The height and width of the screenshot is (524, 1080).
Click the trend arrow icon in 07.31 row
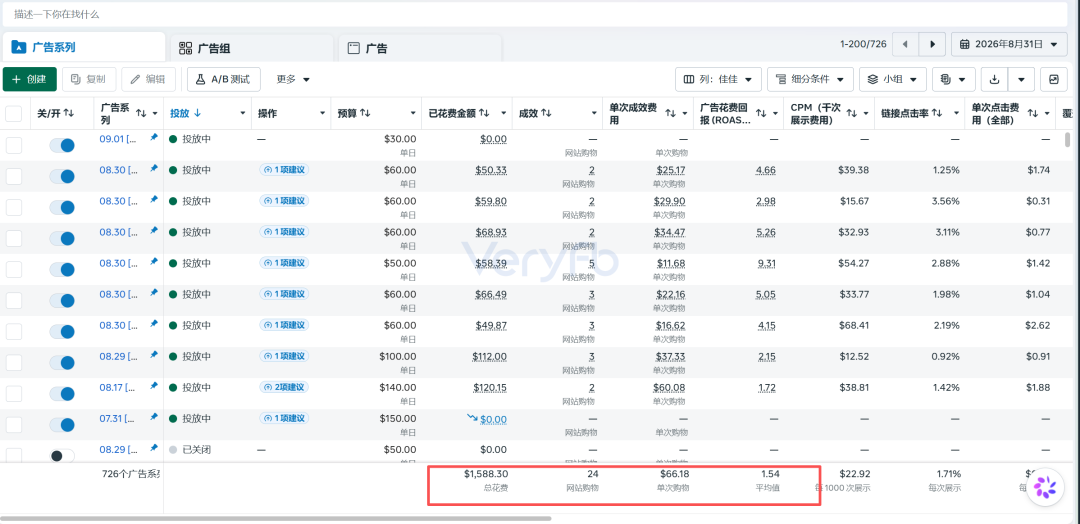[471, 418]
